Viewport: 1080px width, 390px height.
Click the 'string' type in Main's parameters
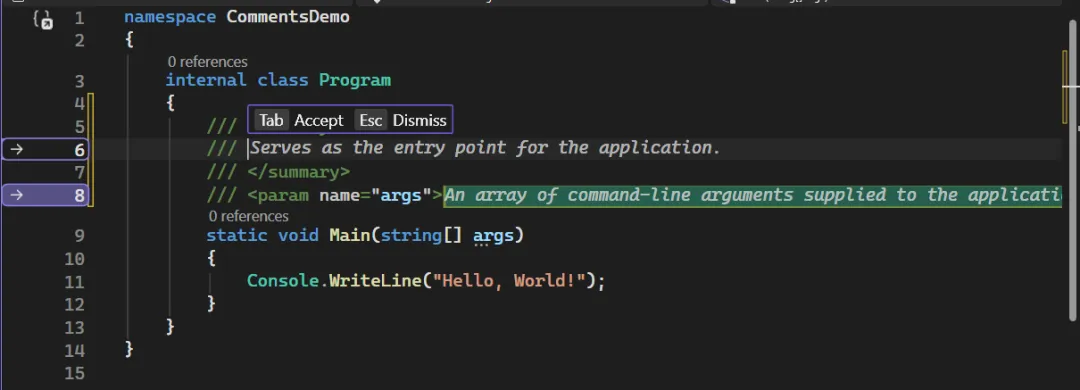tap(411, 236)
